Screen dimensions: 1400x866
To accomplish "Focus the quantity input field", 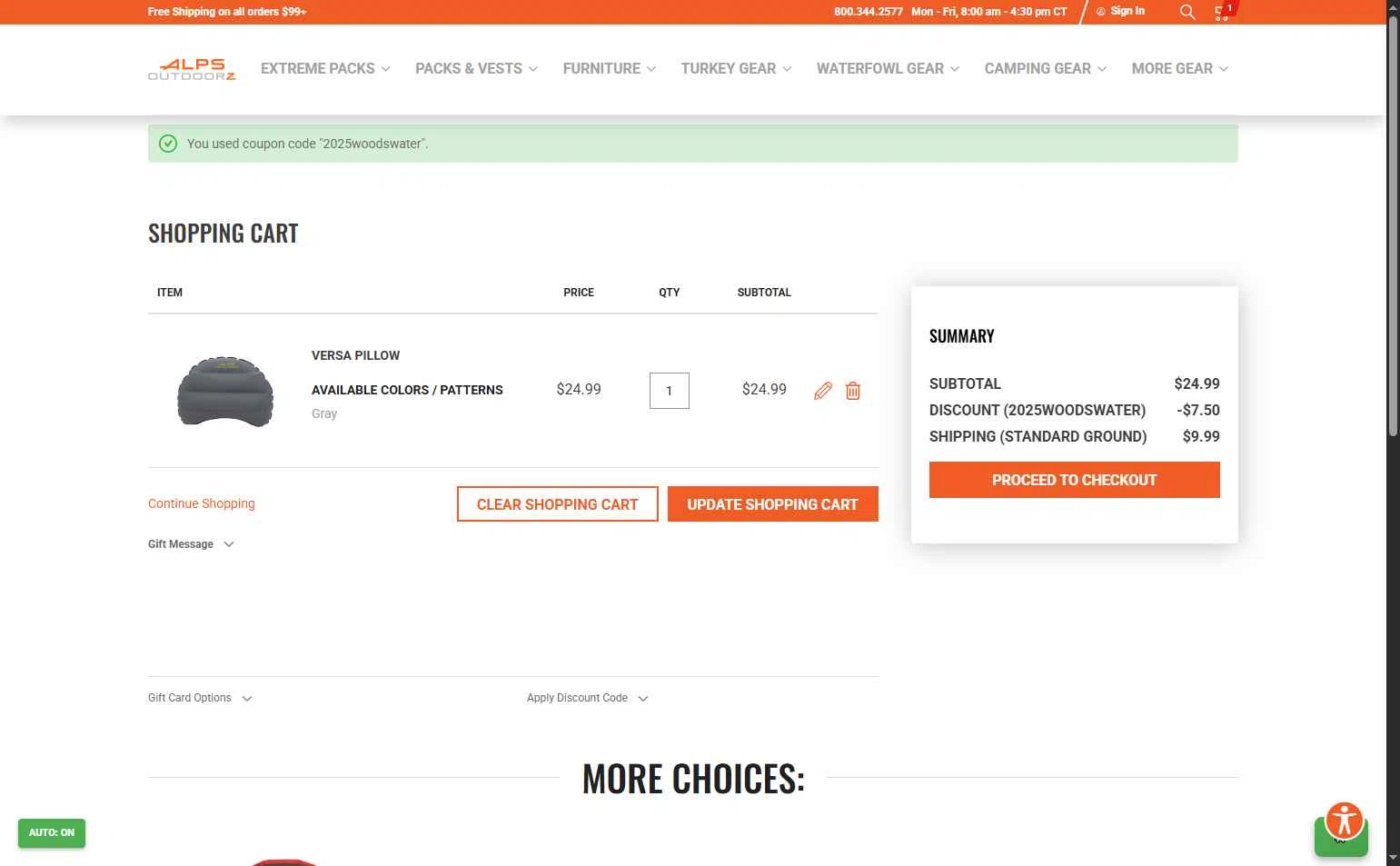I will coord(670,391).
